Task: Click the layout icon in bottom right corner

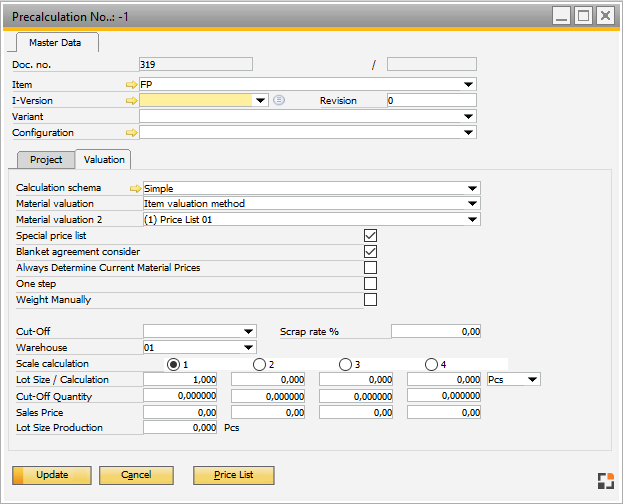Action: tap(605, 481)
